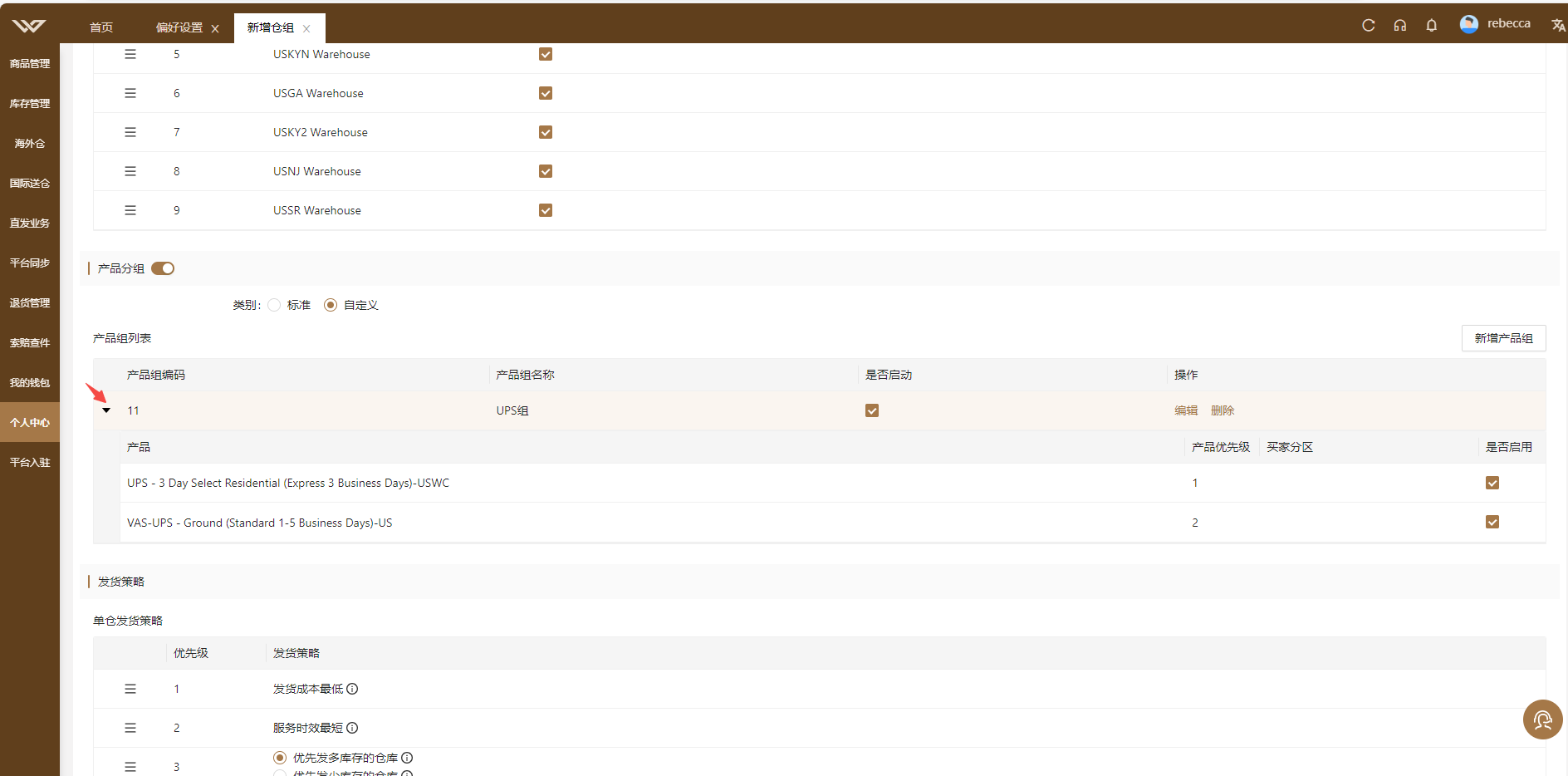Screen dimensions: 1568x776
Task: Switch to the 偏好设置 tab
Action: [179, 27]
